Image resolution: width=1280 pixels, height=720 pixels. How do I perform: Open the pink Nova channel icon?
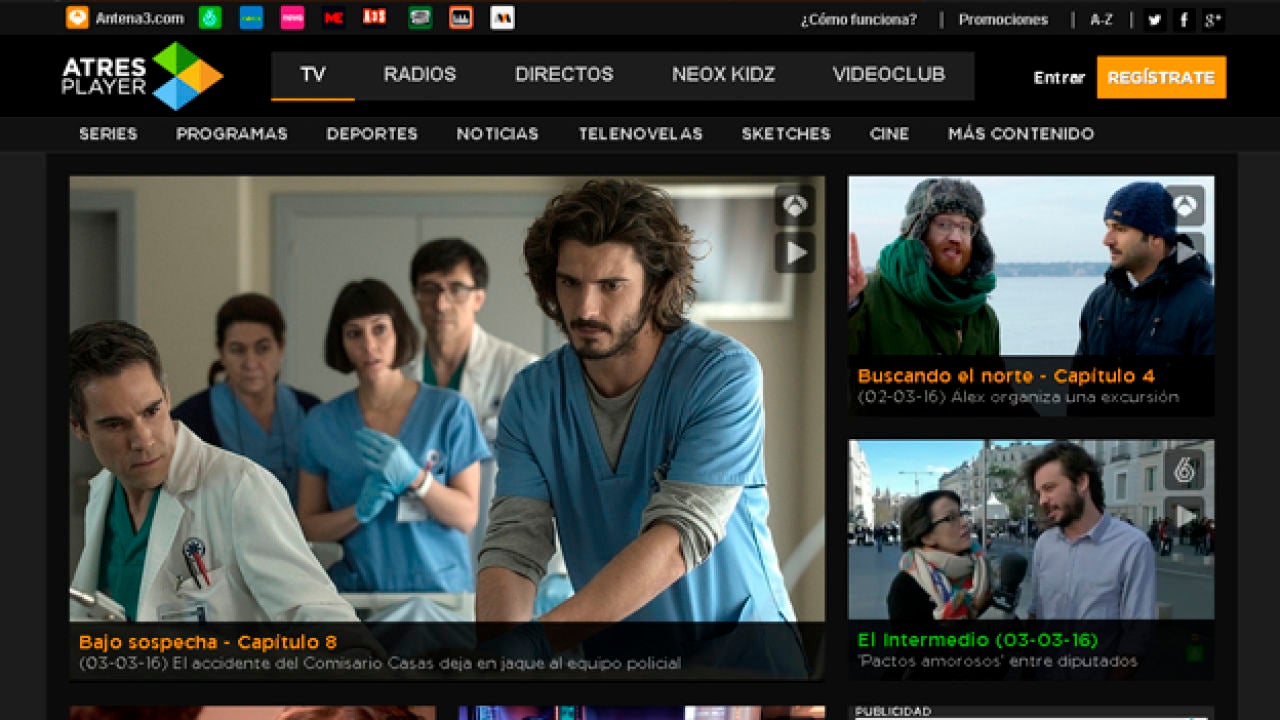pyautogui.click(x=292, y=18)
